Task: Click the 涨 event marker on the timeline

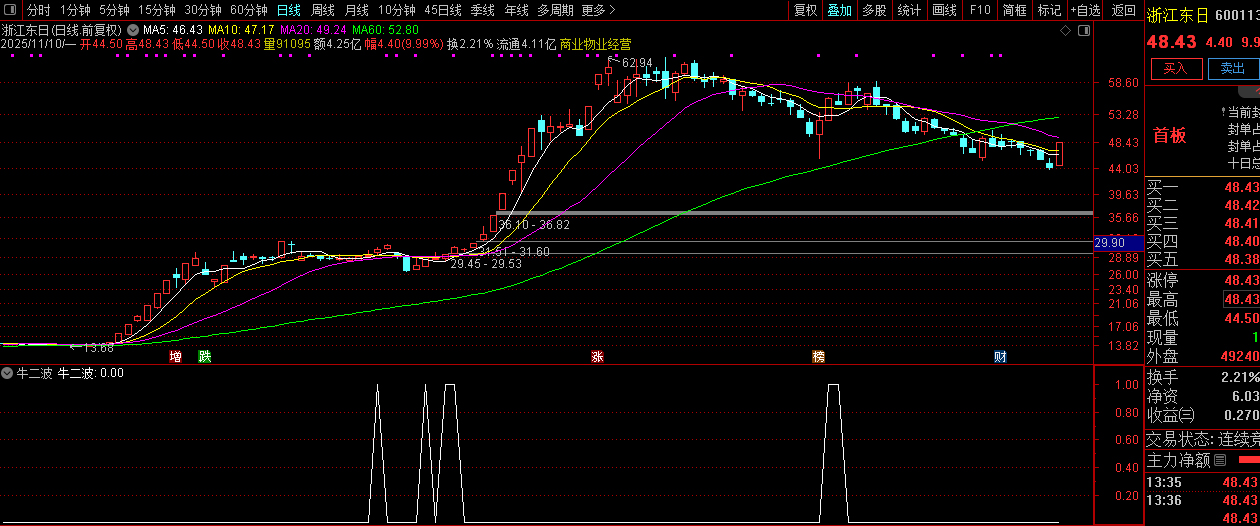Action: tap(598, 357)
